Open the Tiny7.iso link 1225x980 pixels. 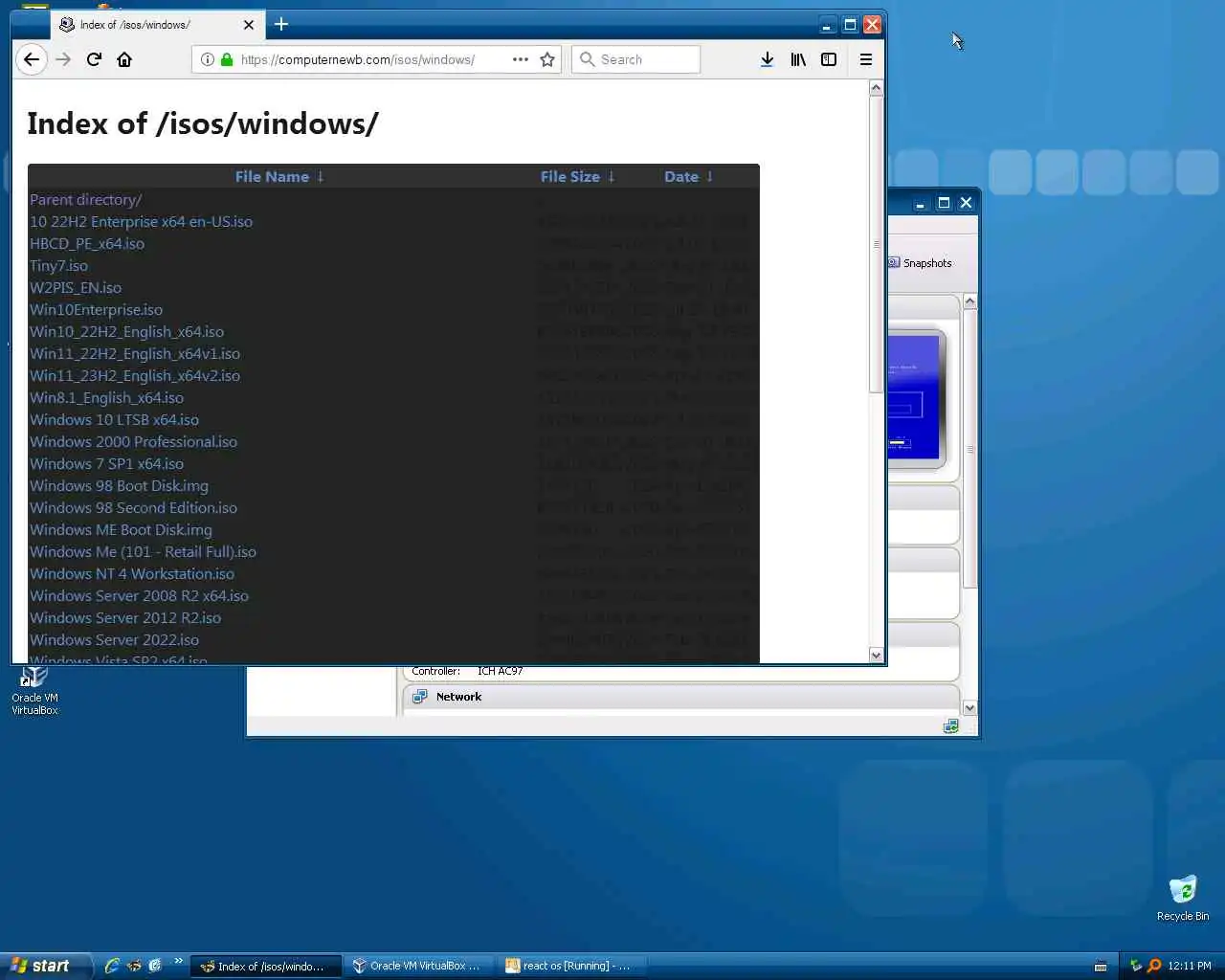[x=58, y=265]
